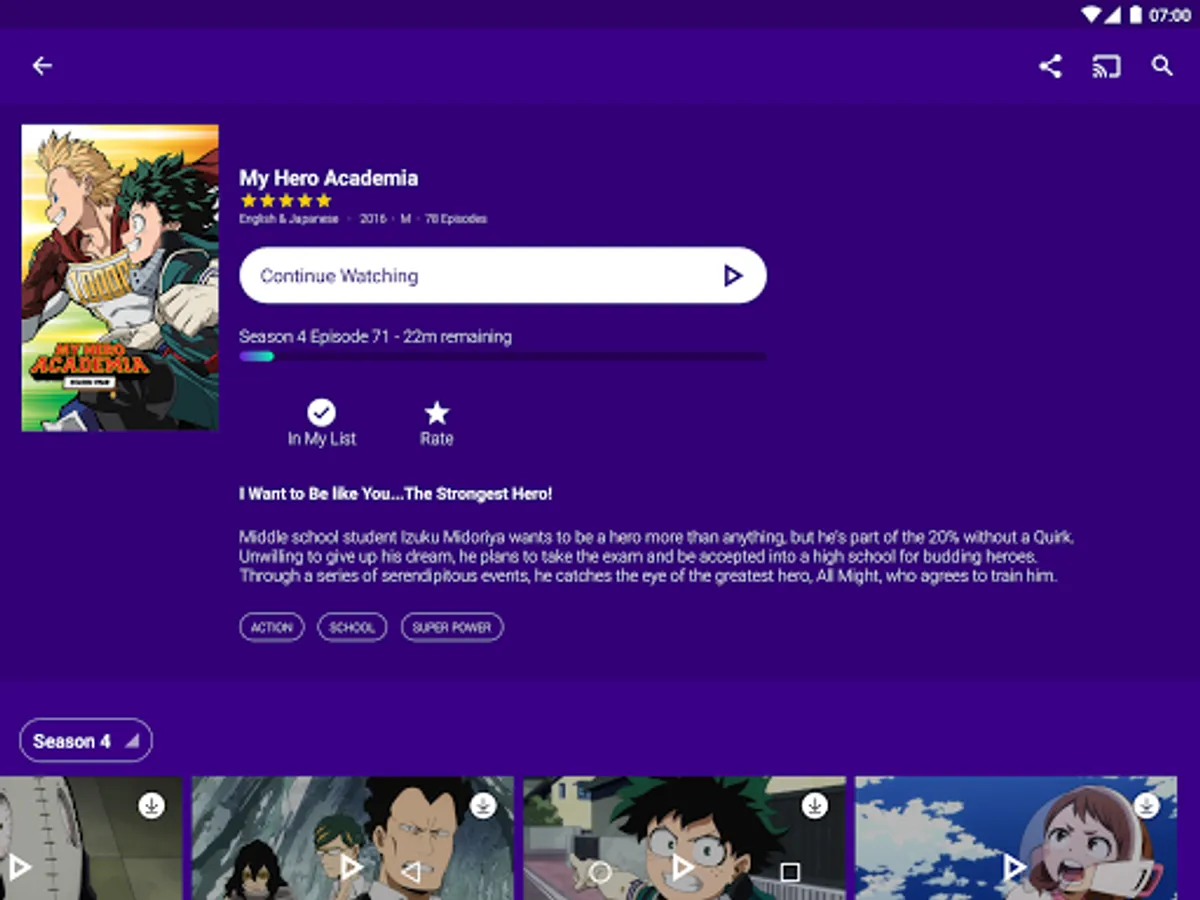Click the battery status icon
1200x900 pixels.
tap(1135, 15)
